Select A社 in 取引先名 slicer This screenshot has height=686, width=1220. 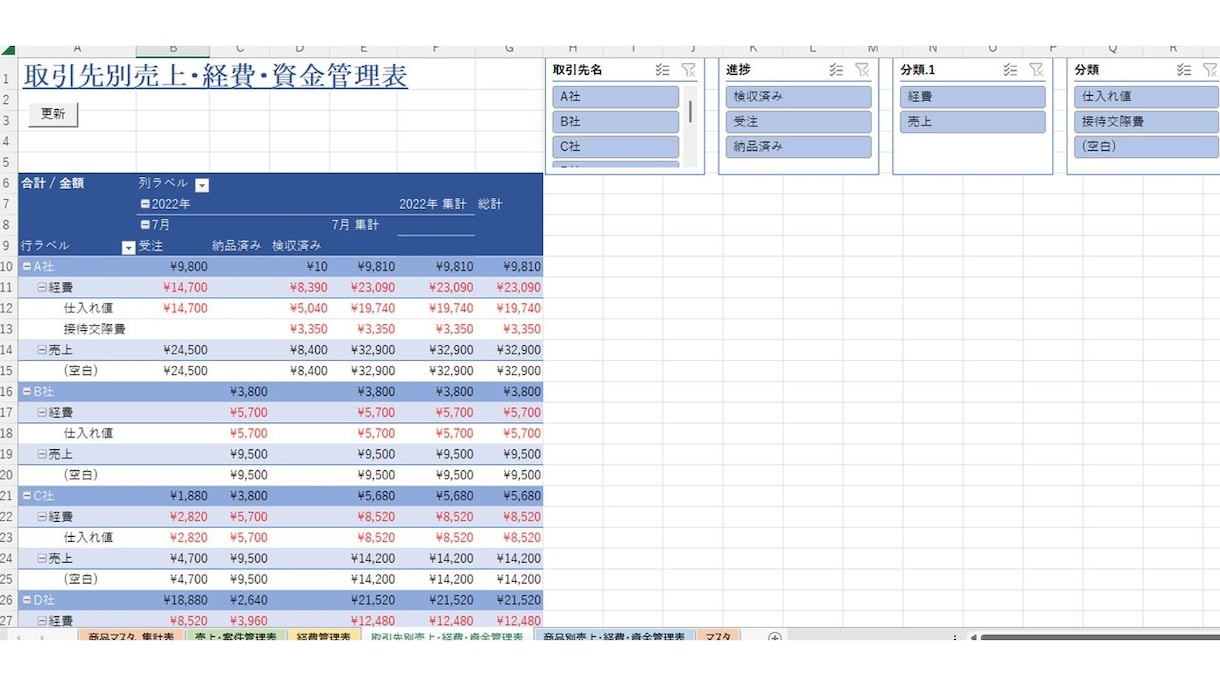coord(615,97)
